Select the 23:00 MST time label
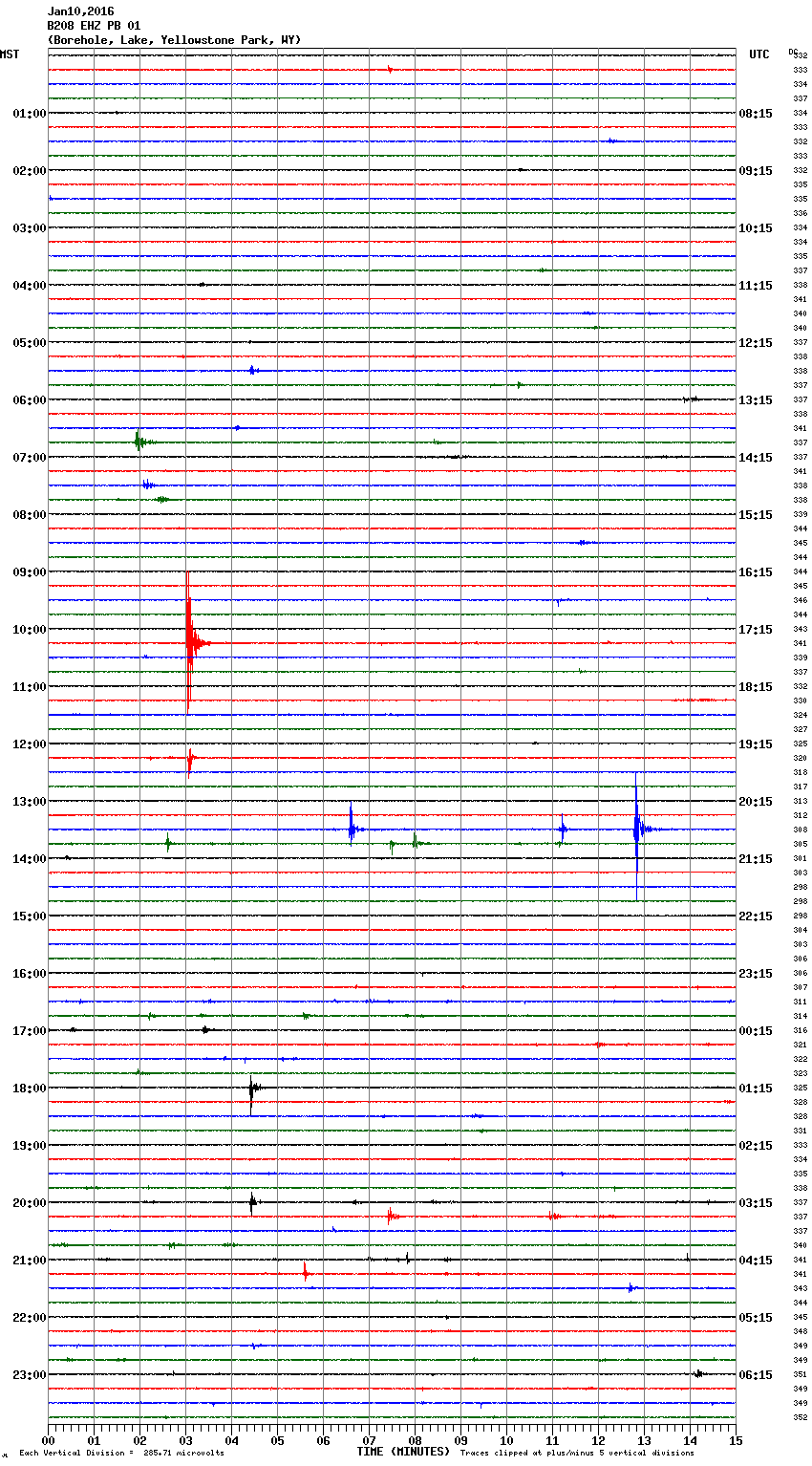This screenshot has width=812, height=1466. click(30, 1375)
